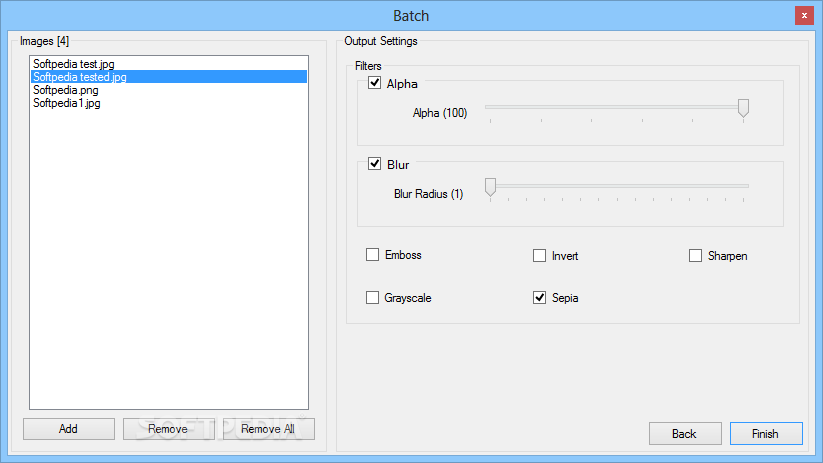Enable the Emboss filter checkbox
The image size is (823, 463).
[372, 255]
